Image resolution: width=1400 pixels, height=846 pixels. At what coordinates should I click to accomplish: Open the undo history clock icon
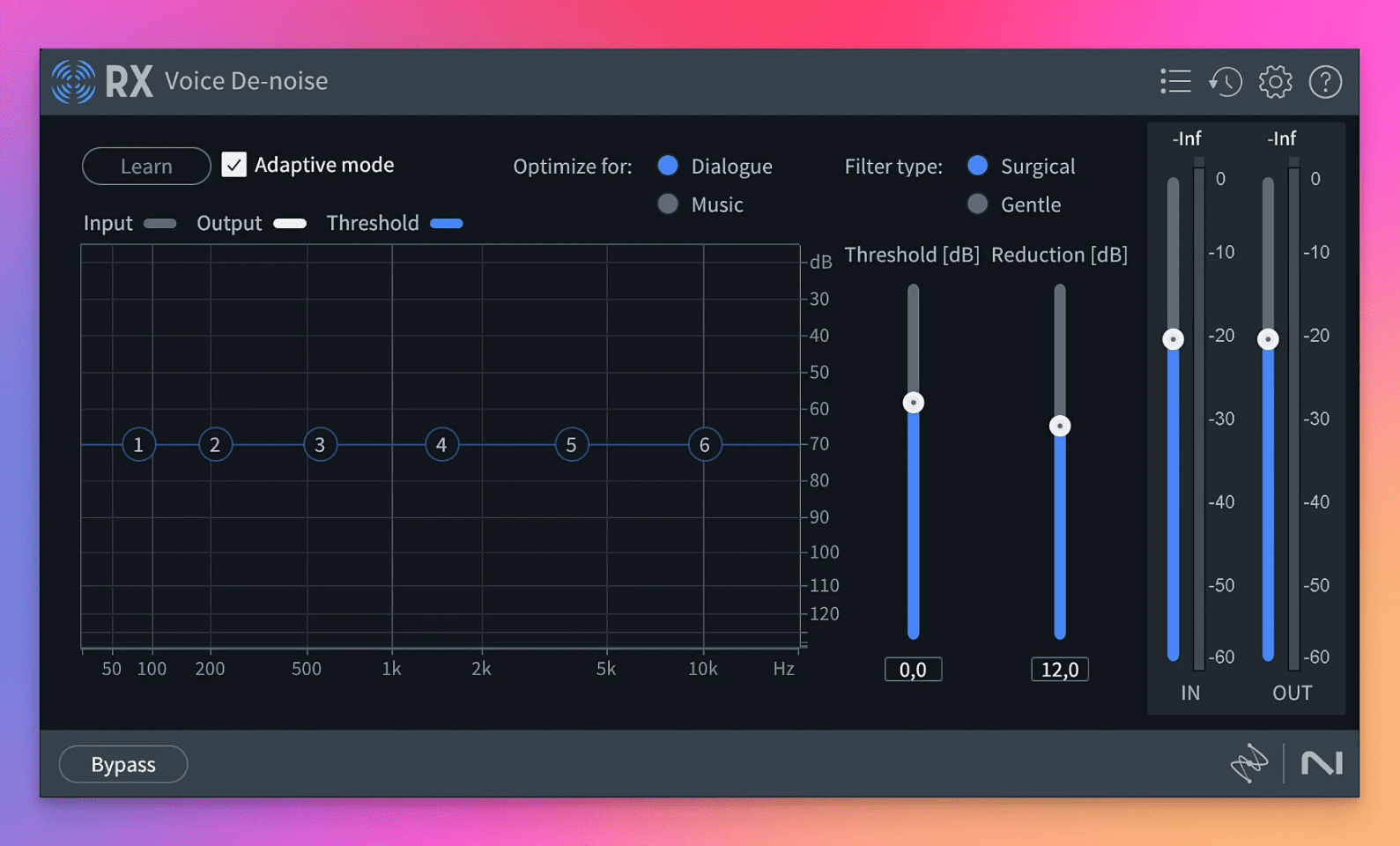point(1226,82)
